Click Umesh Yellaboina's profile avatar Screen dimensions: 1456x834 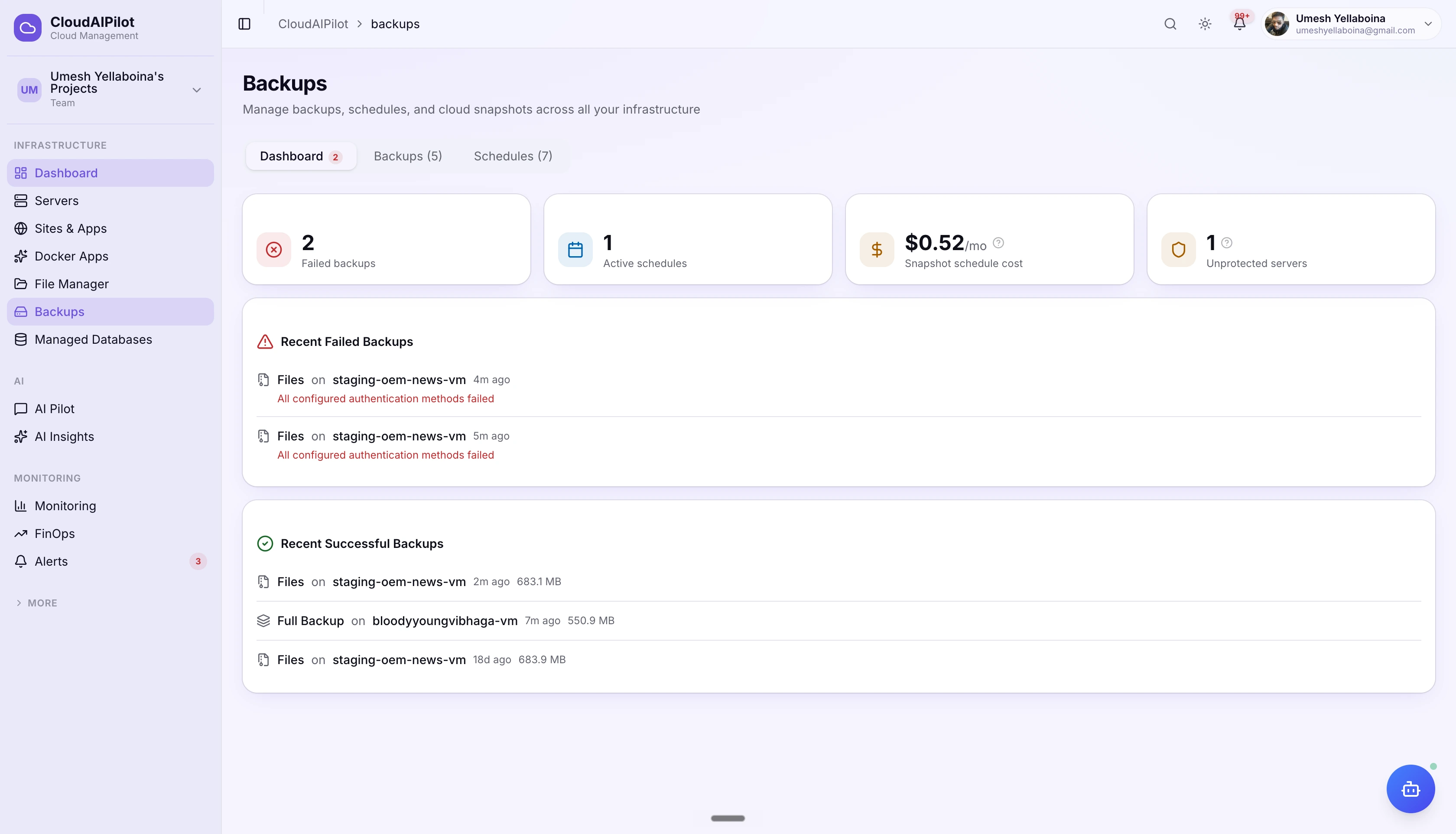[1277, 24]
